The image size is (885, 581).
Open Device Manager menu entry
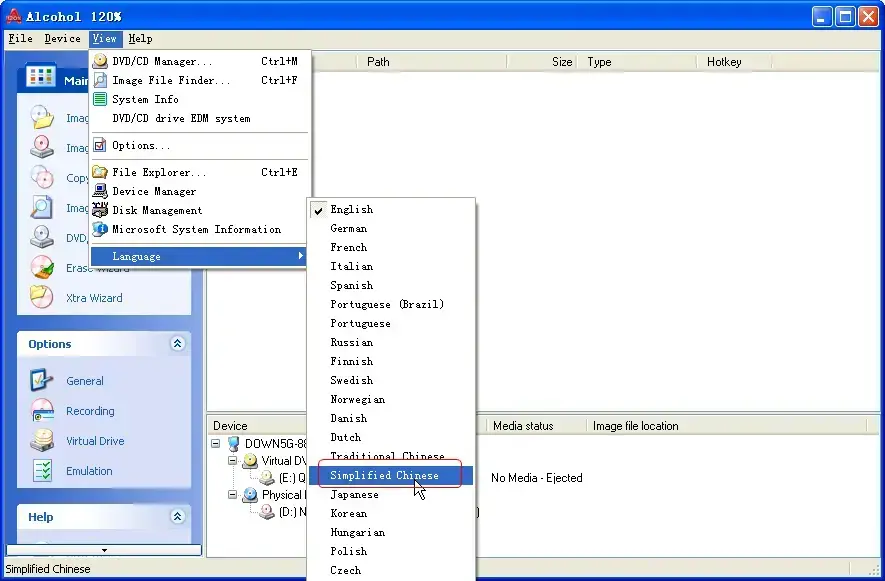(x=200, y=191)
